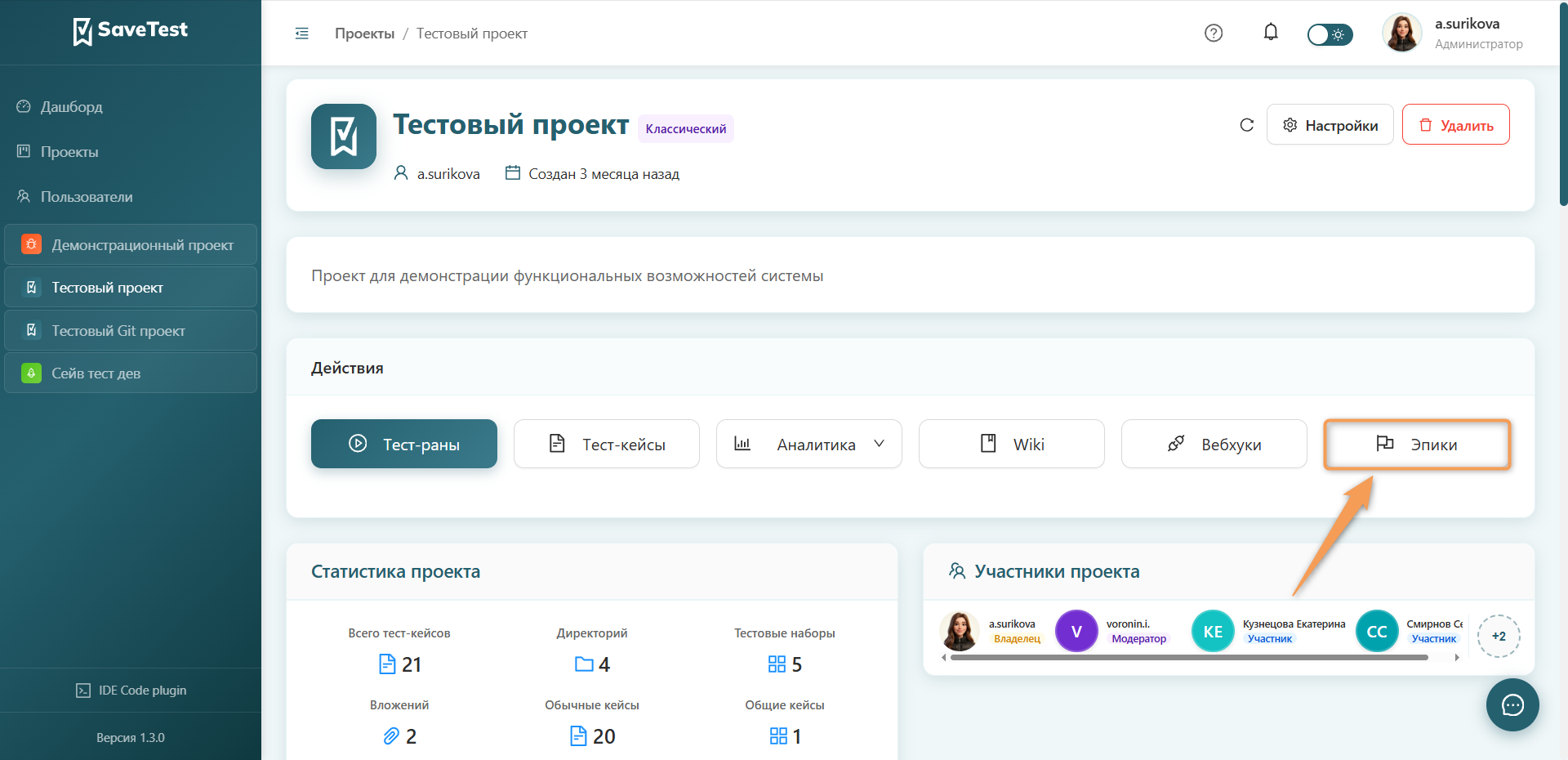
Task: Click the Пользователи people icon
Action: pos(24,196)
